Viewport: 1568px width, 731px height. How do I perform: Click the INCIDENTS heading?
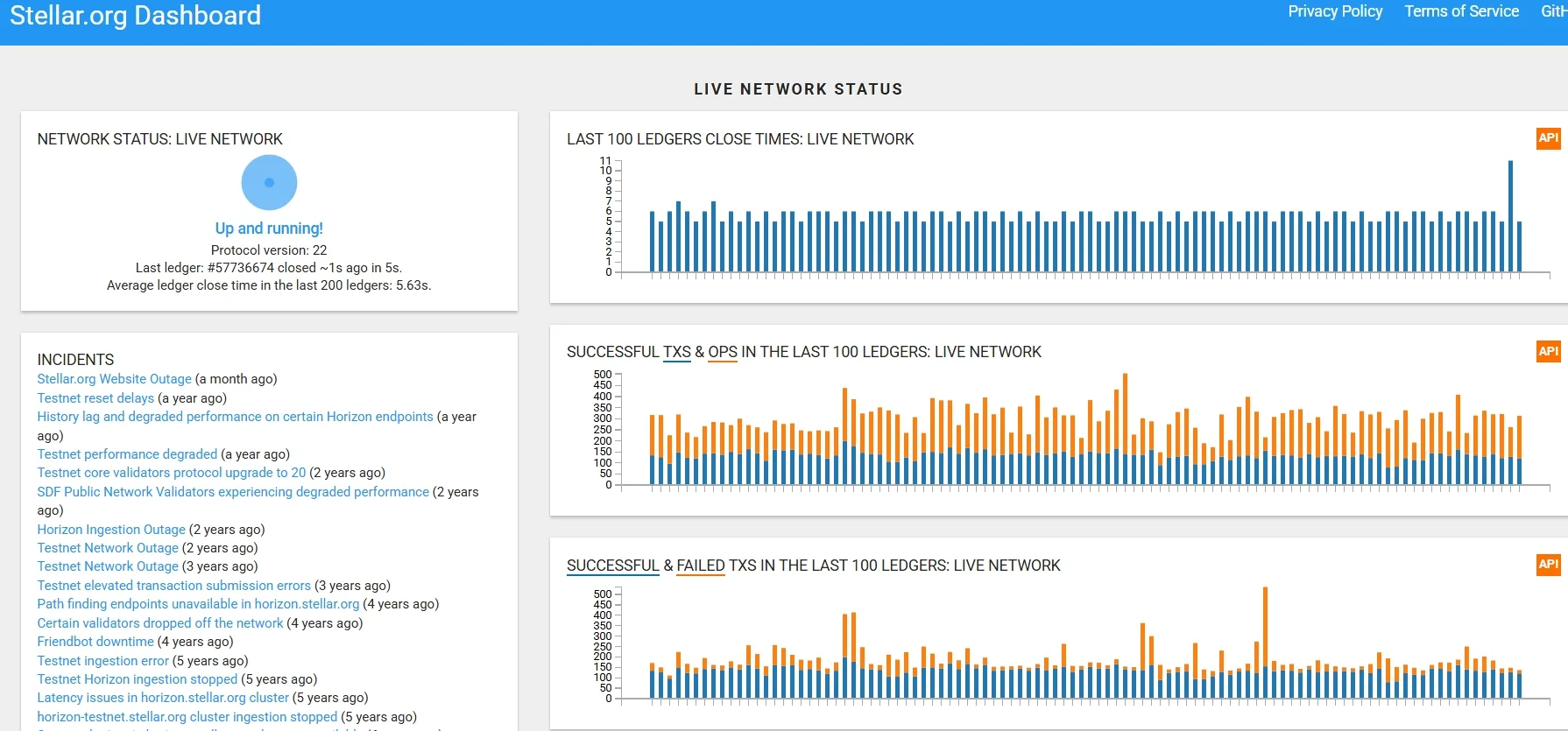pos(75,360)
